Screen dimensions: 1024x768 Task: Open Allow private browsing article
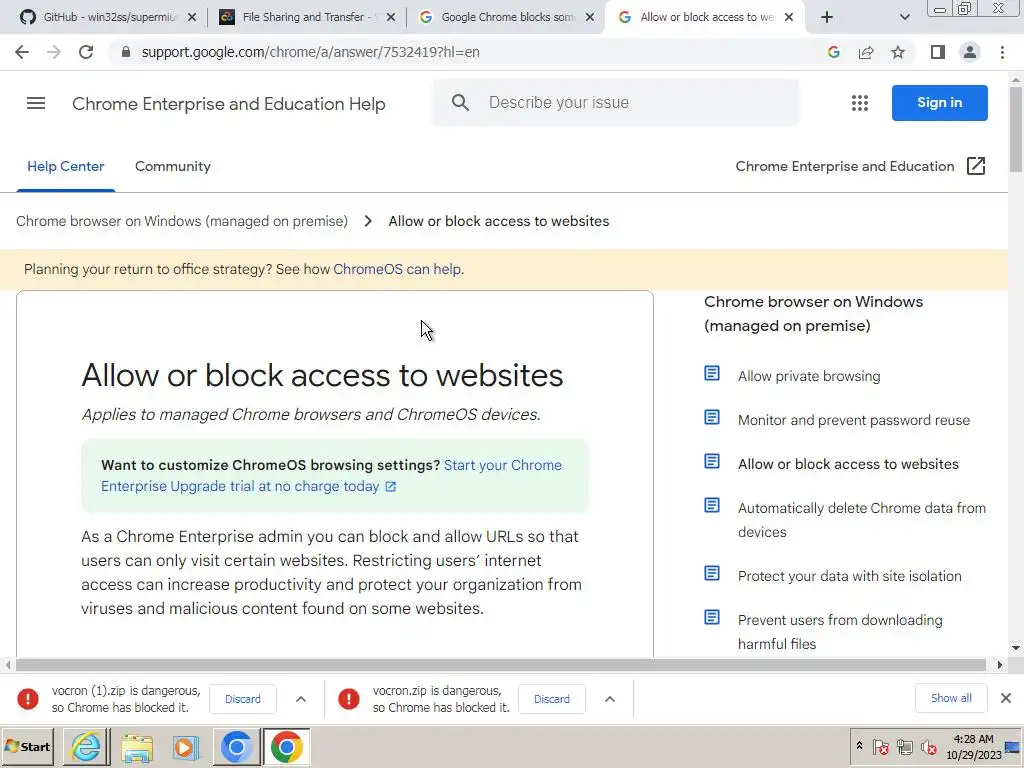[x=808, y=376]
